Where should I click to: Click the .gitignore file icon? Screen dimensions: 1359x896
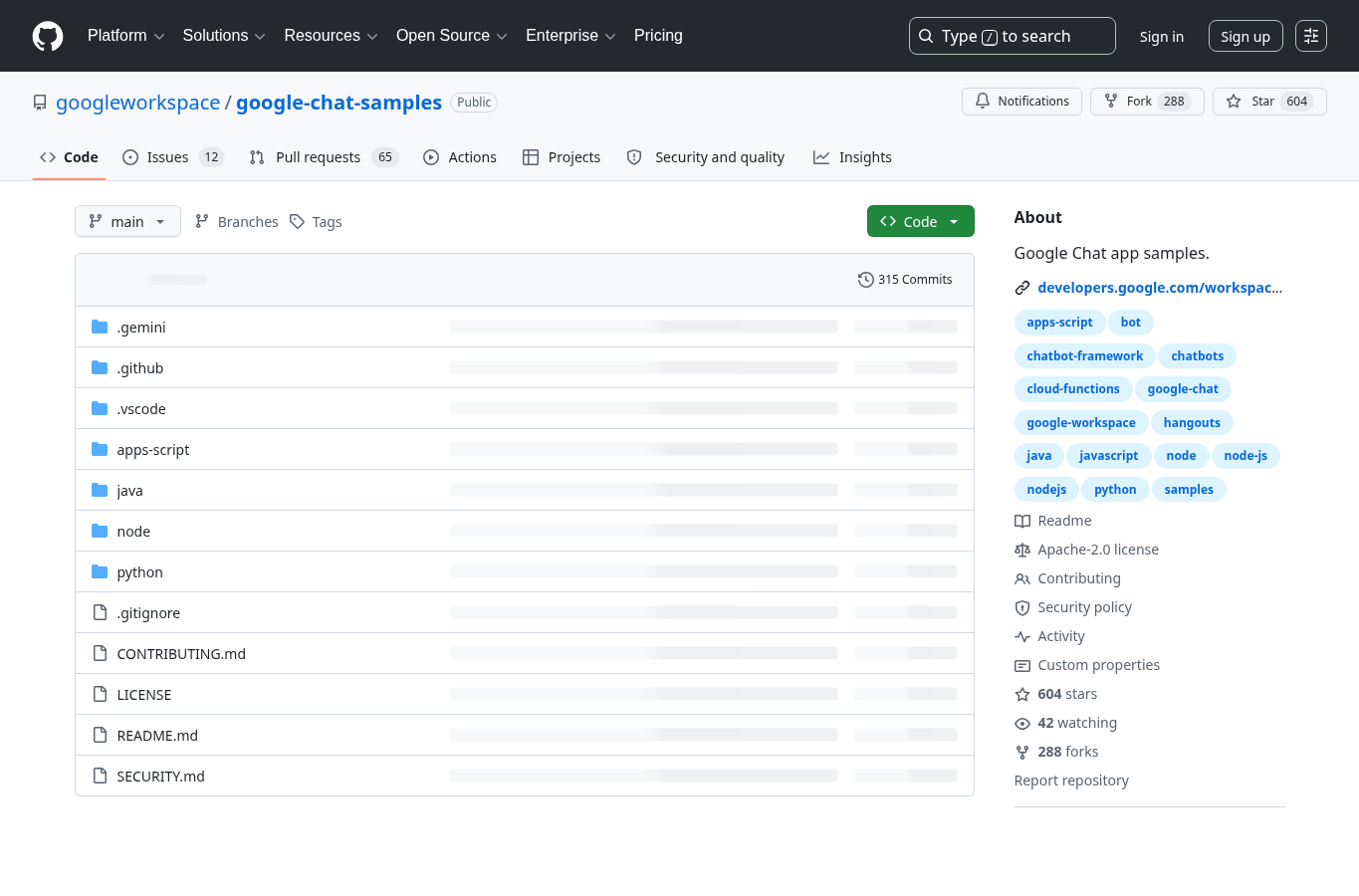100,612
